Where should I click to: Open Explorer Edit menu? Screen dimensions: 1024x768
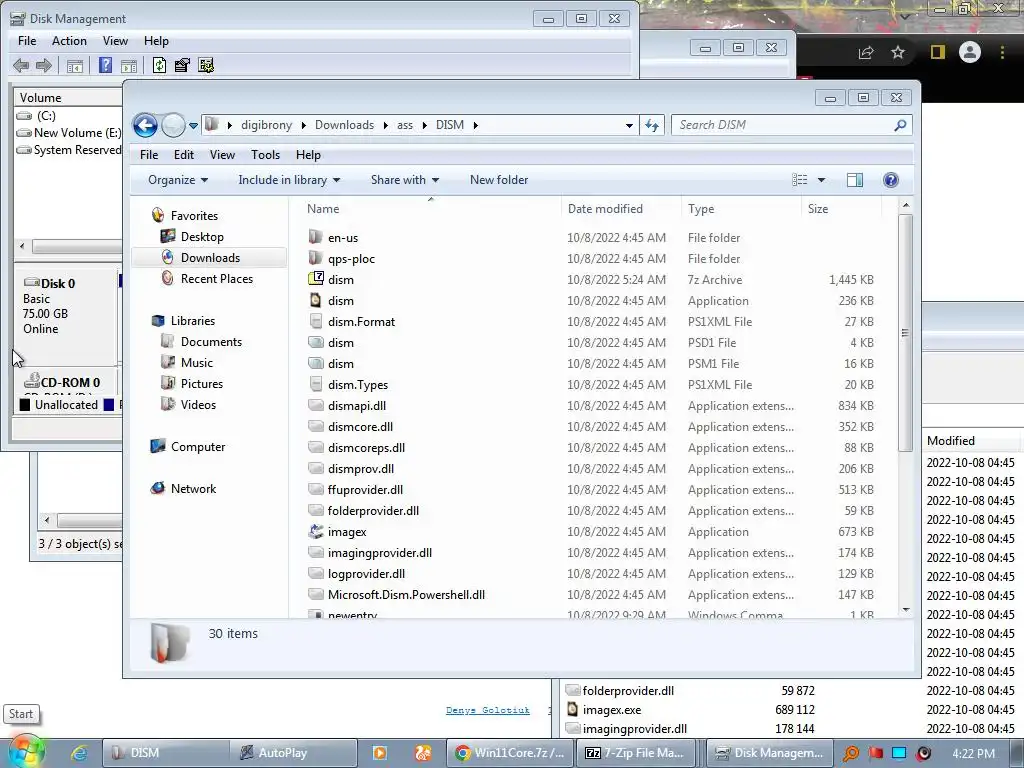(184, 155)
